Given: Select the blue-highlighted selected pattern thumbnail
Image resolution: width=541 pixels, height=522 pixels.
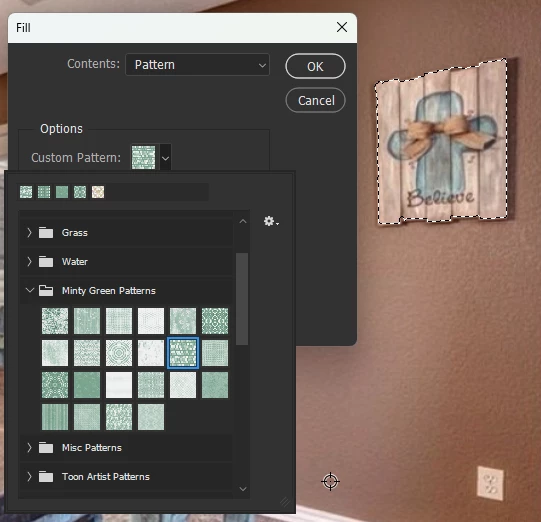Looking at the screenshot, I should pos(183,353).
